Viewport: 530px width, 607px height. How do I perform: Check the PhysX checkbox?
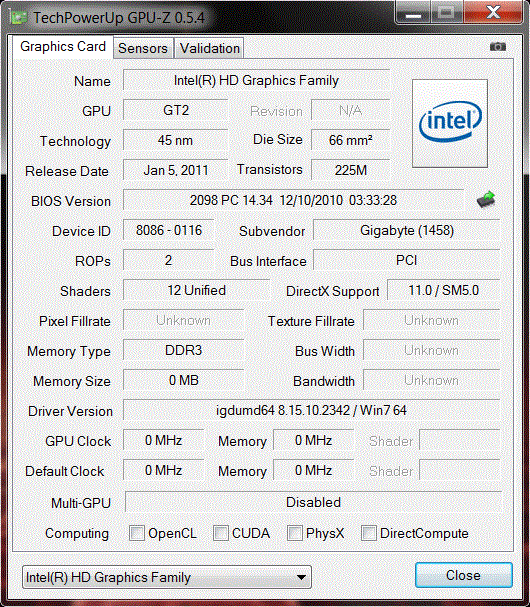point(295,533)
